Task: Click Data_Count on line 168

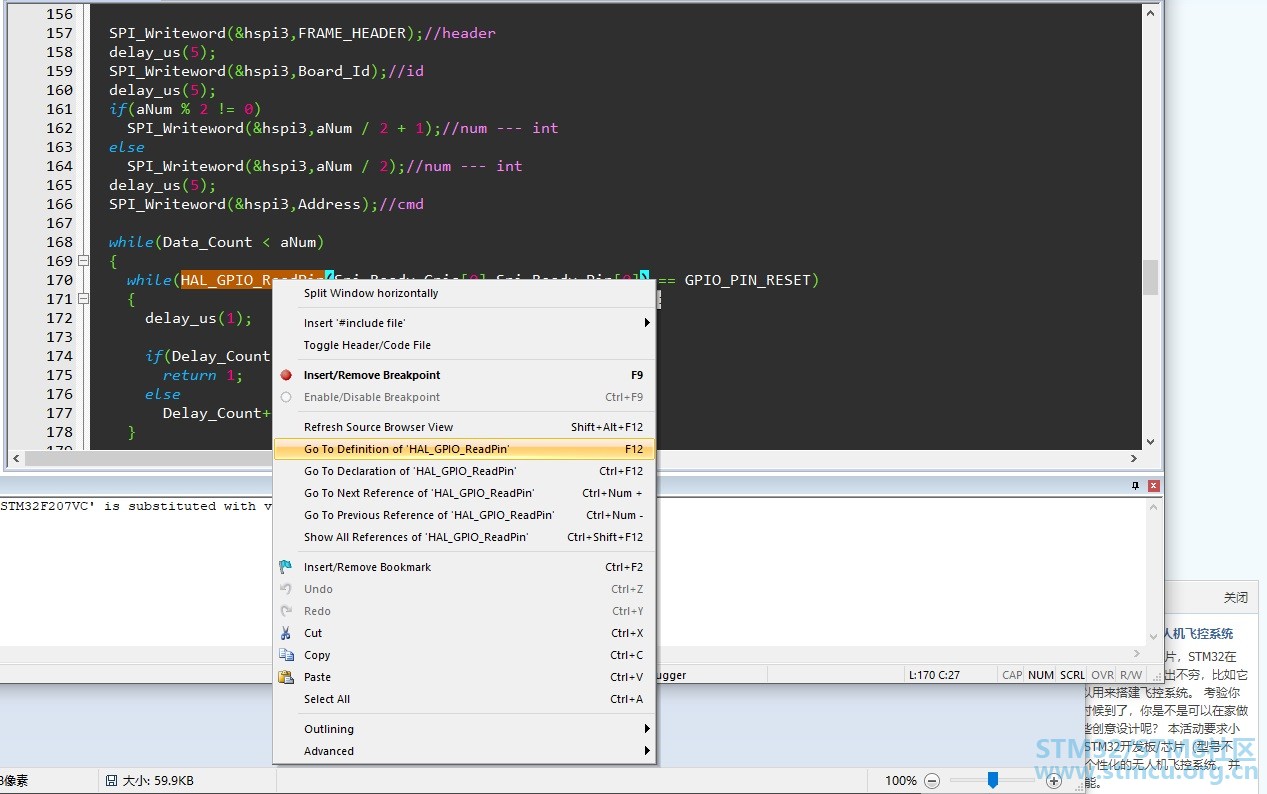Action: point(208,242)
